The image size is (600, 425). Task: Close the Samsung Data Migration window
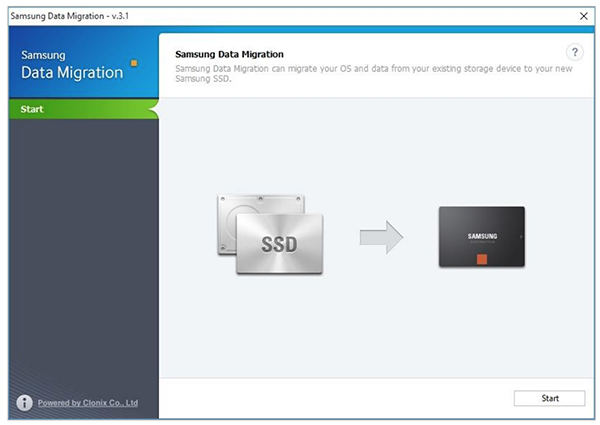pyautogui.click(x=584, y=16)
